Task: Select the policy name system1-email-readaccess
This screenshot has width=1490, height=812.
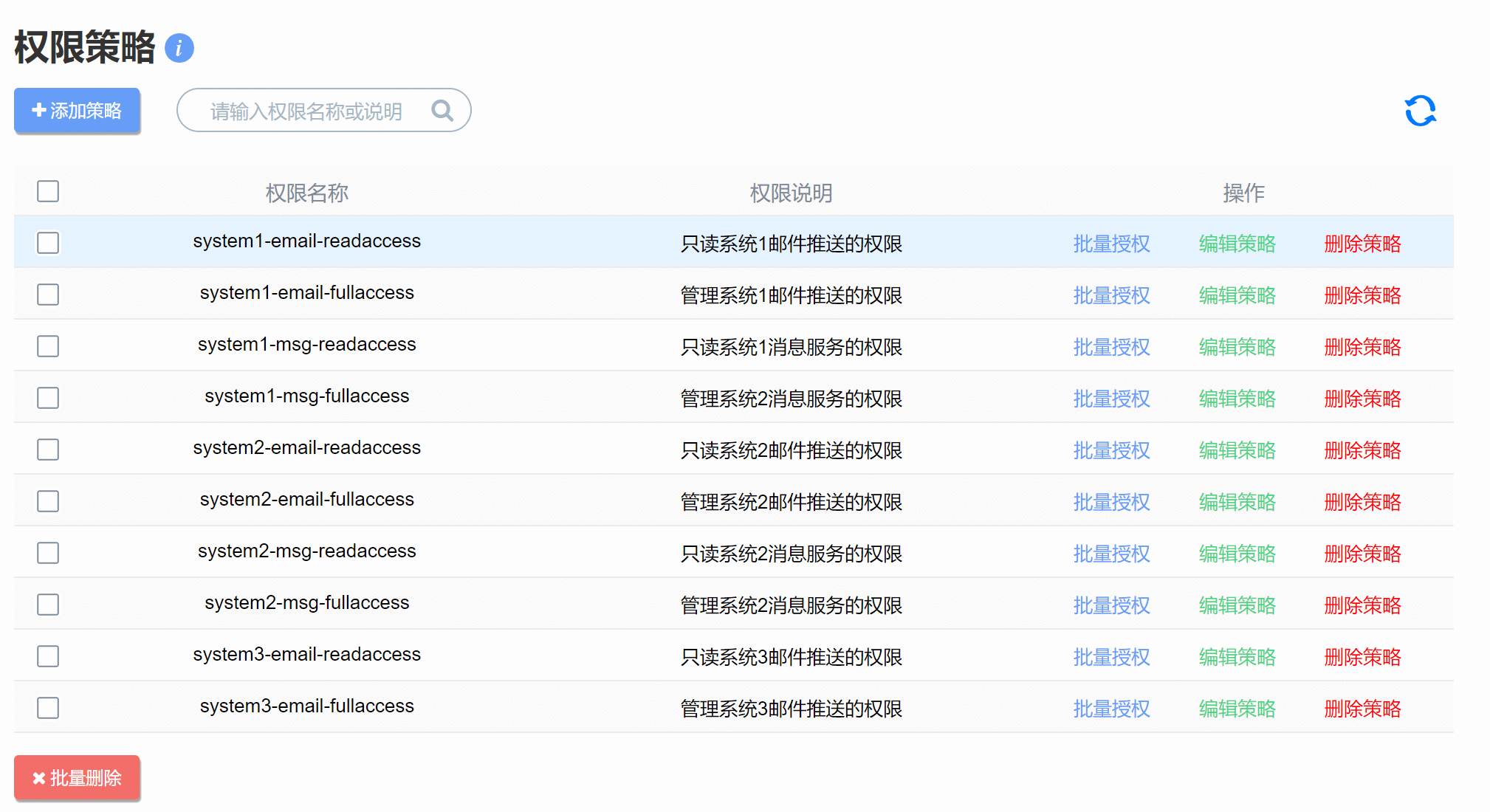Action: (x=306, y=241)
